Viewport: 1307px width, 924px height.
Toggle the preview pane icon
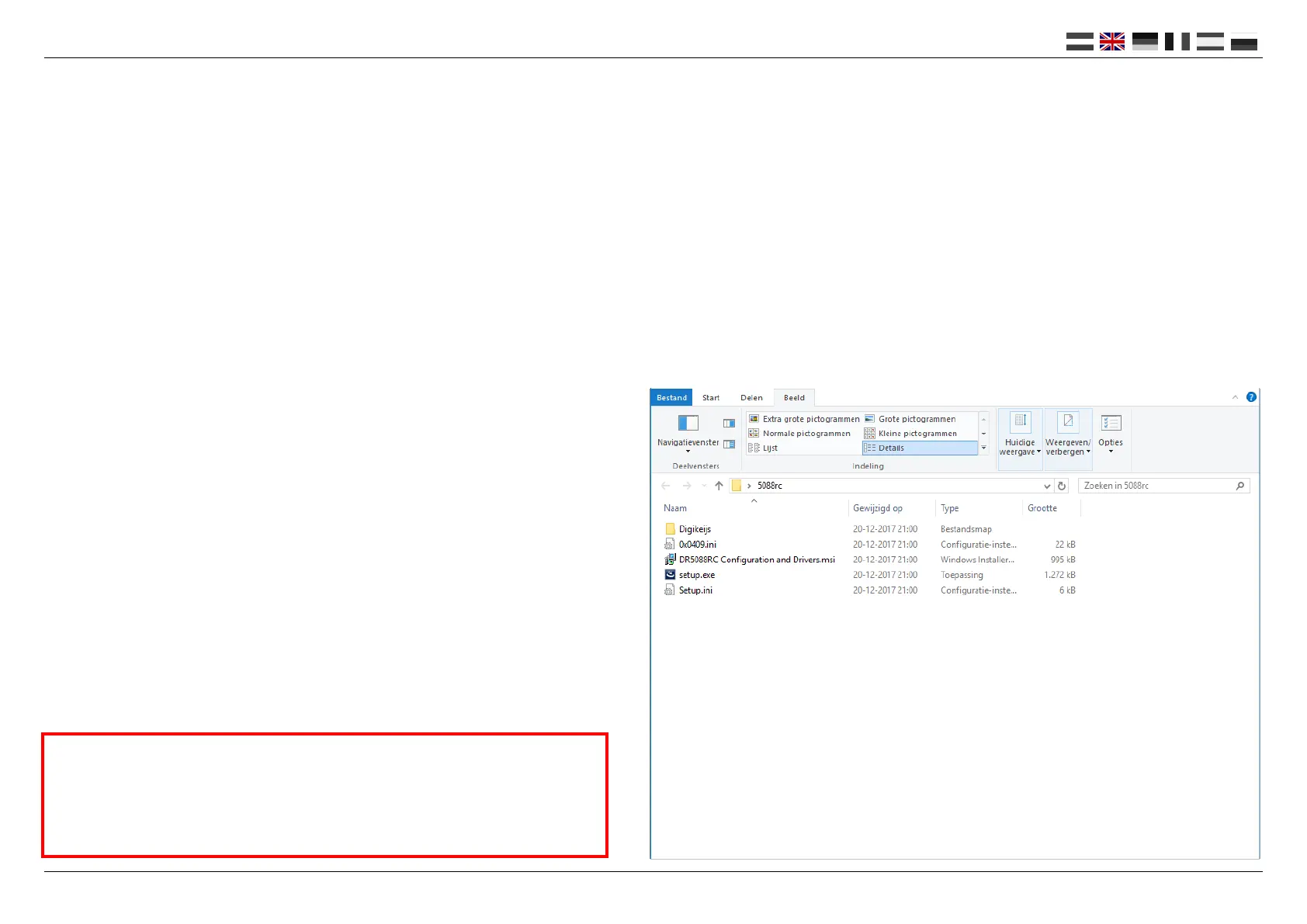tap(729, 424)
